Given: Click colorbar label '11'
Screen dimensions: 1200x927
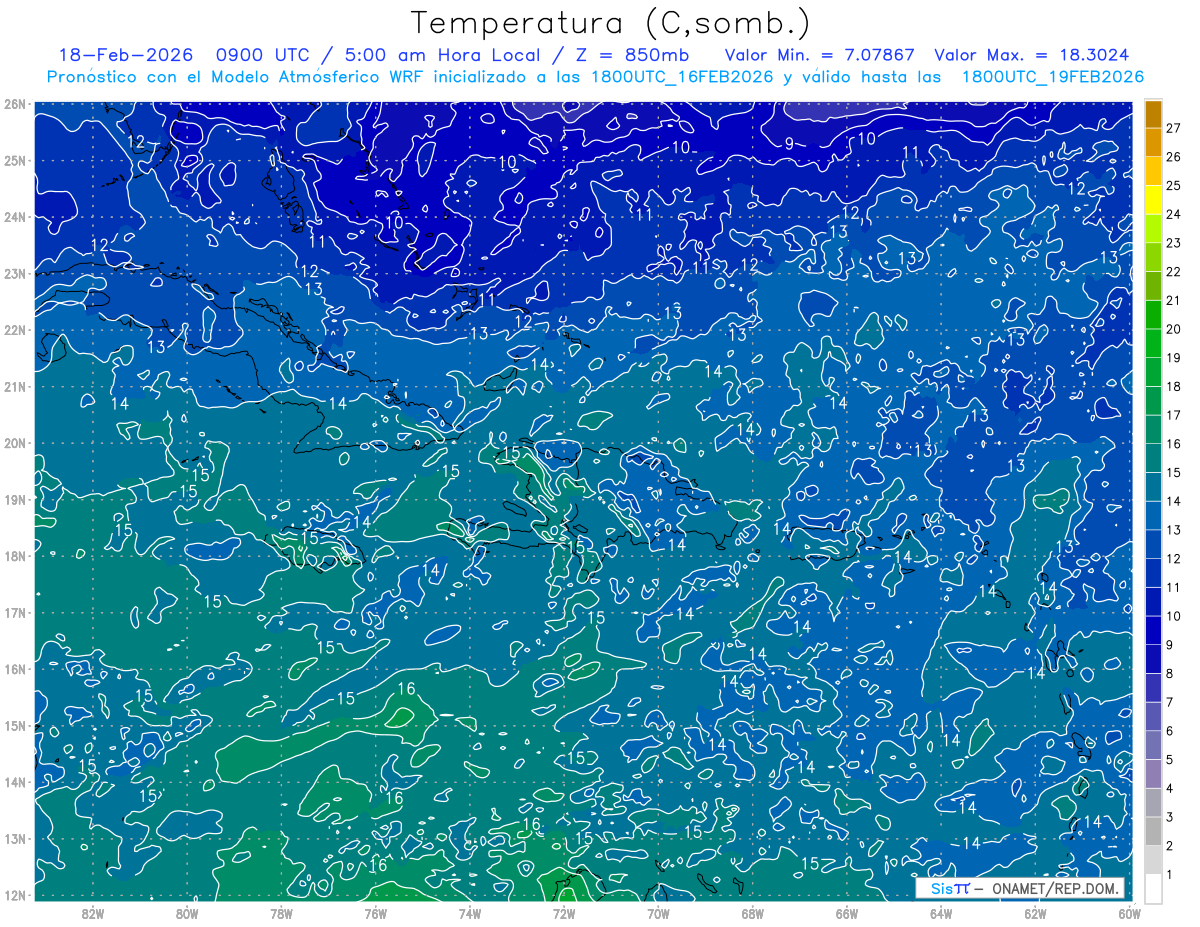Looking at the screenshot, I should pyautogui.click(x=1173, y=587).
